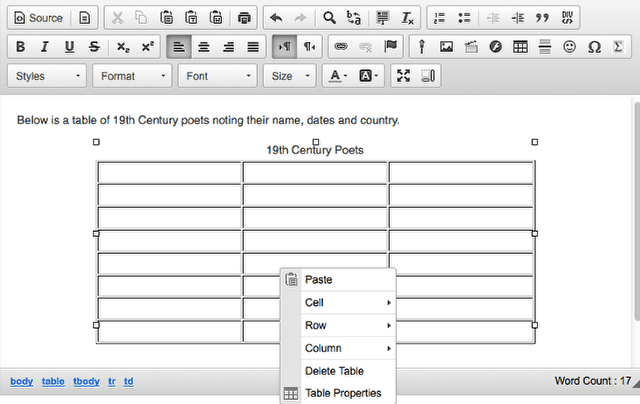
Task: Align the text right
Action: (x=228, y=47)
